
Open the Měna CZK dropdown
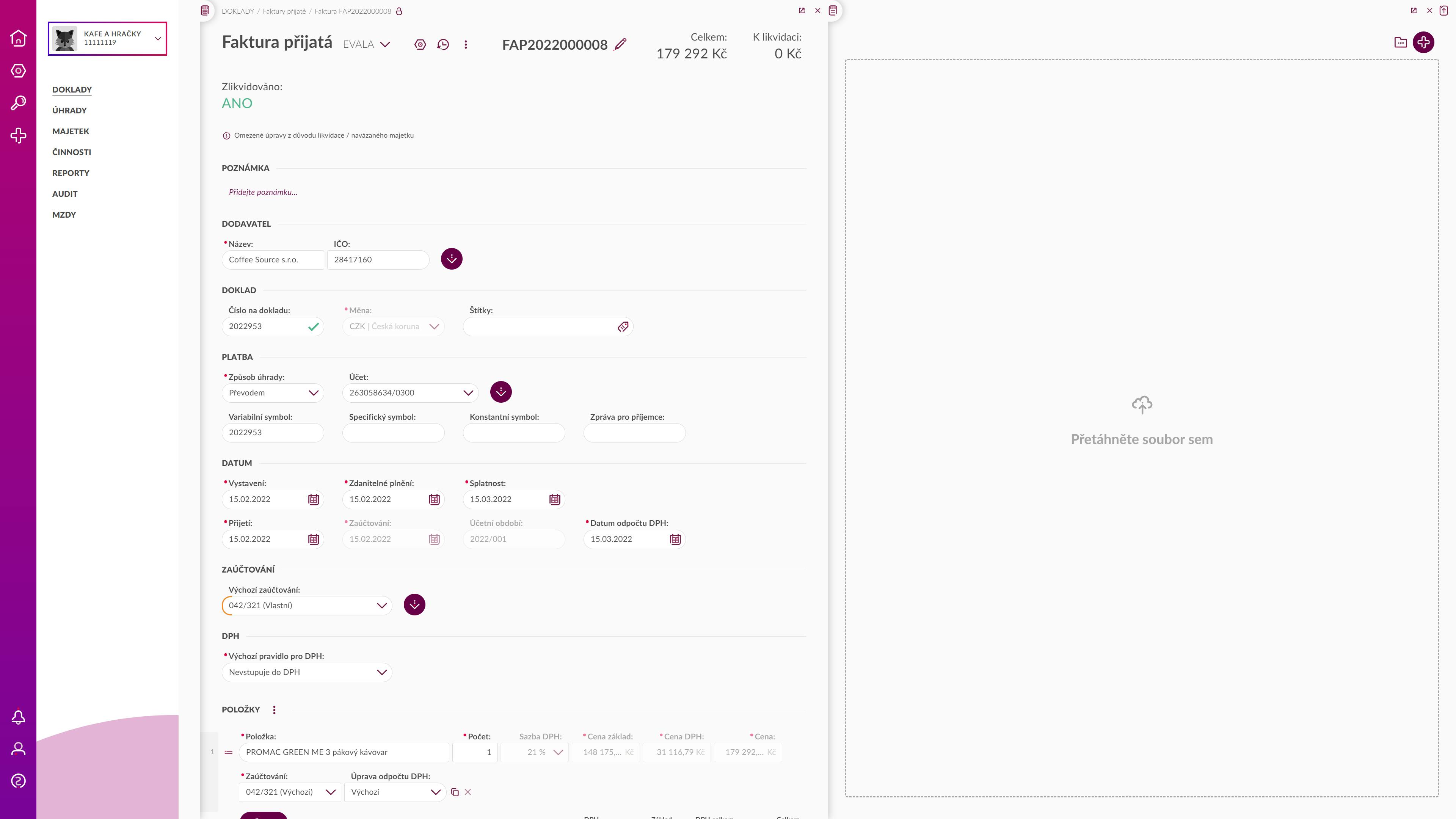pos(394,327)
